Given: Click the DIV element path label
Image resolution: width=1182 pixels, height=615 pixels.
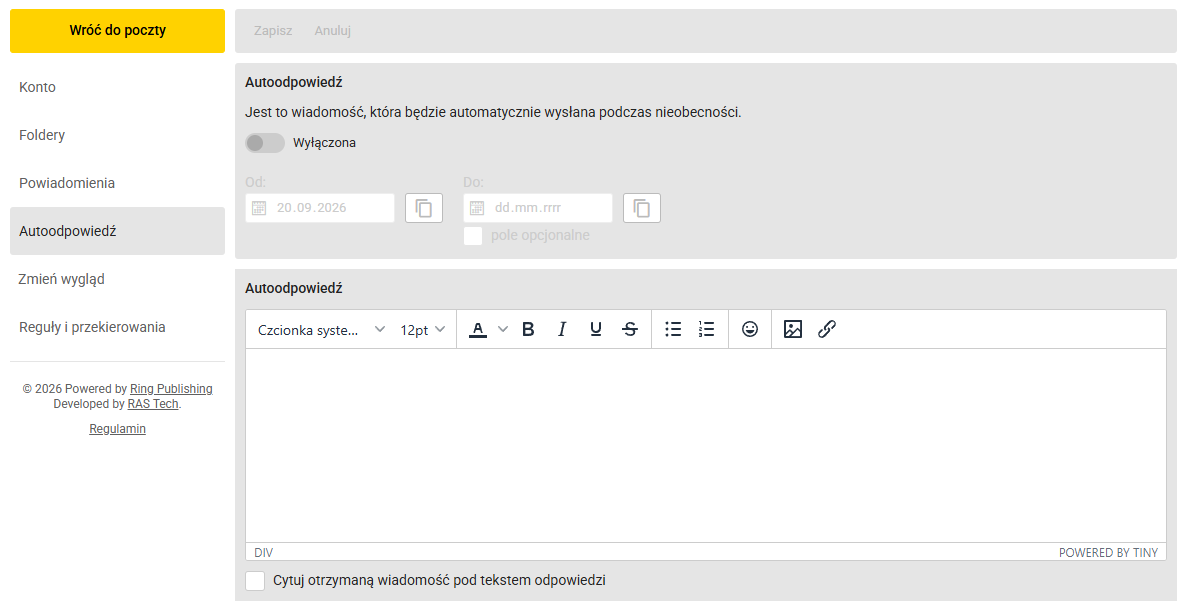Looking at the screenshot, I should [x=264, y=552].
